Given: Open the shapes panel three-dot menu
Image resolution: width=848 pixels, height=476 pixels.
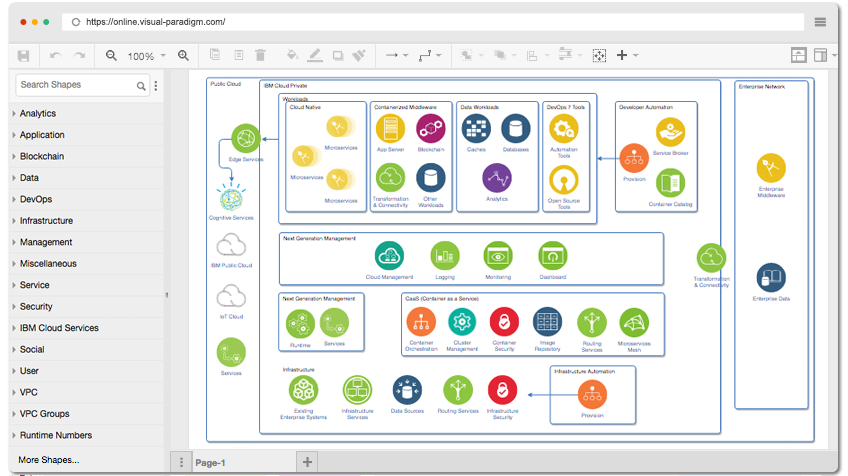Looking at the screenshot, I should [x=156, y=85].
